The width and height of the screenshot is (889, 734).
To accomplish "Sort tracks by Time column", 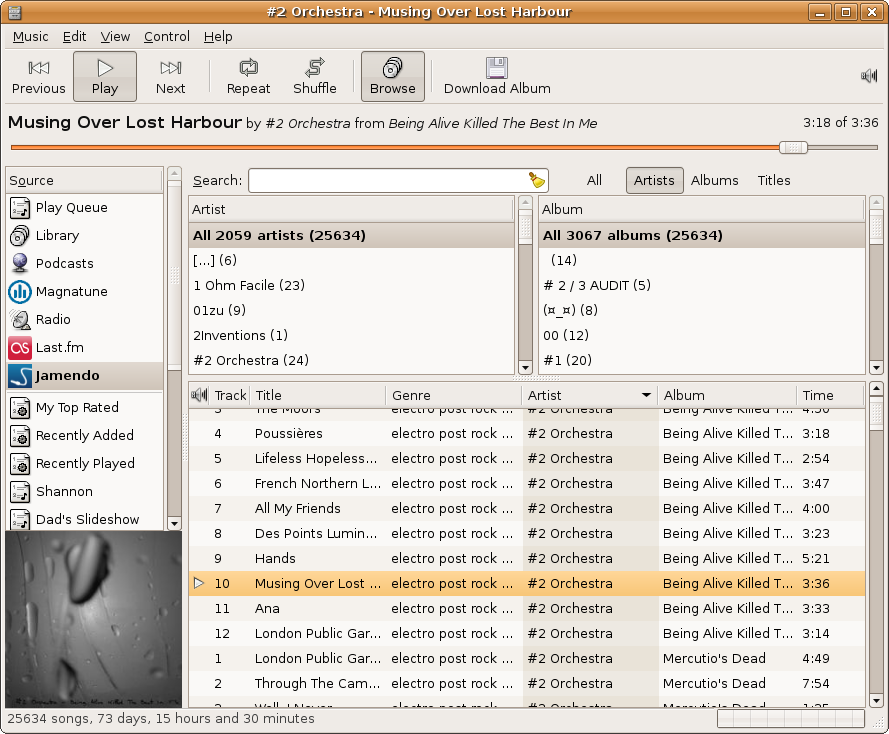I will 831,396.
